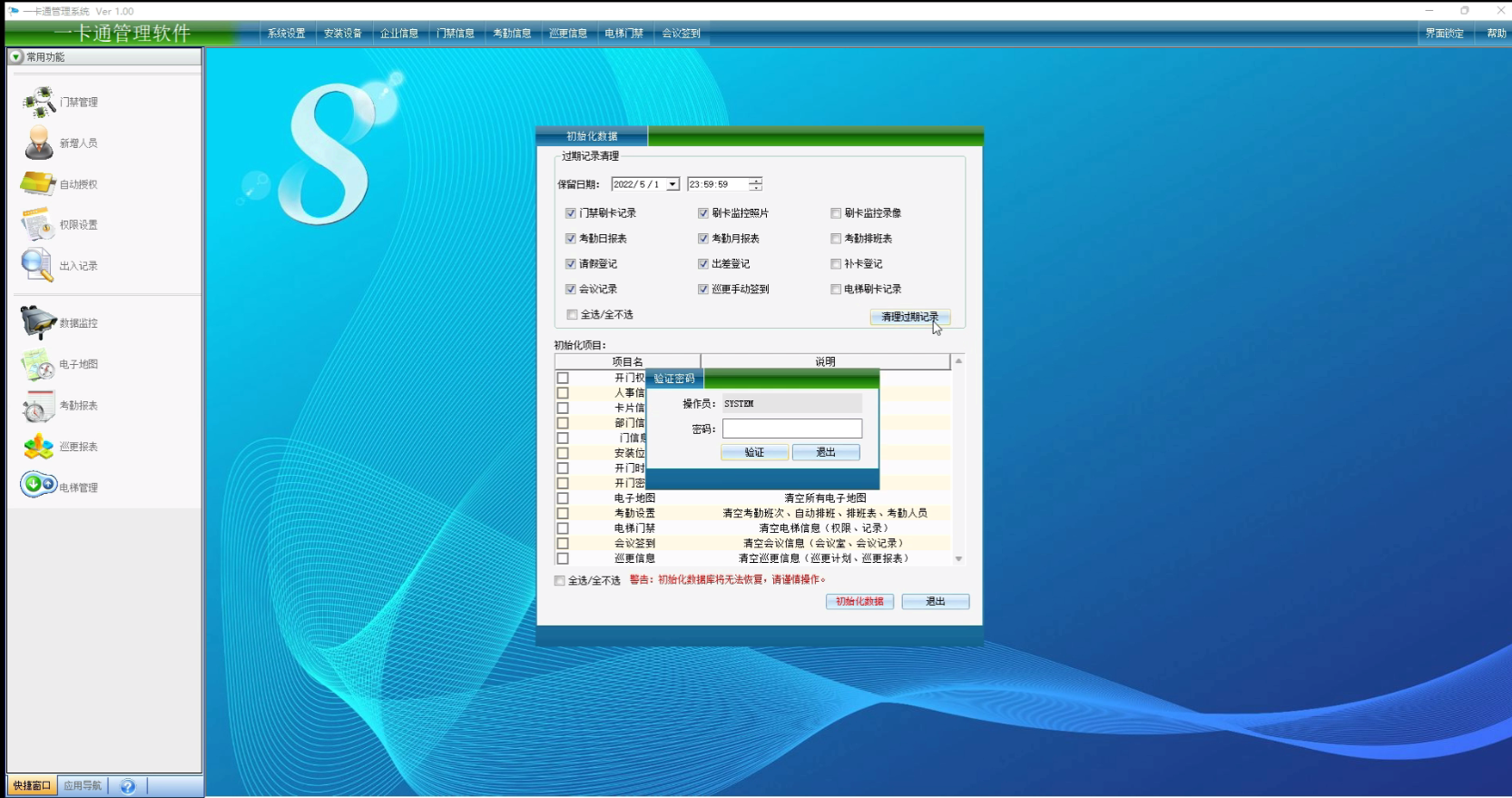
Task: Launch 数据监控 camera icon
Action: pyautogui.click(x=38, y=322)
